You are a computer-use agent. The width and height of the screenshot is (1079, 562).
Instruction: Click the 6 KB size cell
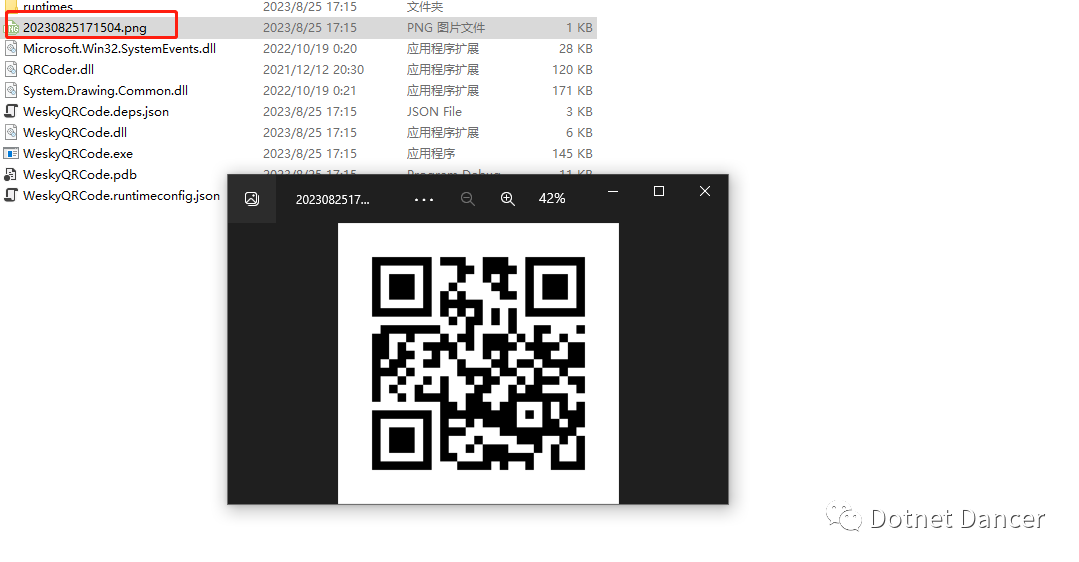tap(579, 133)
